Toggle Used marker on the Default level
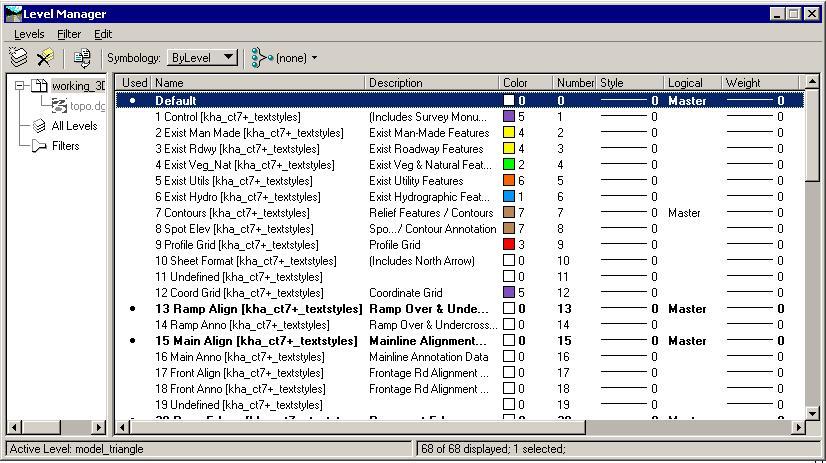Image resolution: width=826 pixels, height=463 pixels. click(133, 101)
